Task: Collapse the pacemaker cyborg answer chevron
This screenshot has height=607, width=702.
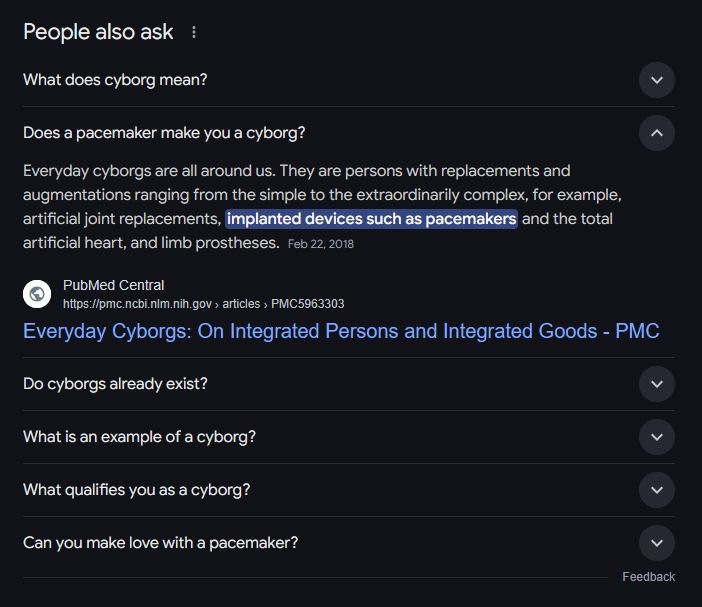Action: [x=656, y=133]
